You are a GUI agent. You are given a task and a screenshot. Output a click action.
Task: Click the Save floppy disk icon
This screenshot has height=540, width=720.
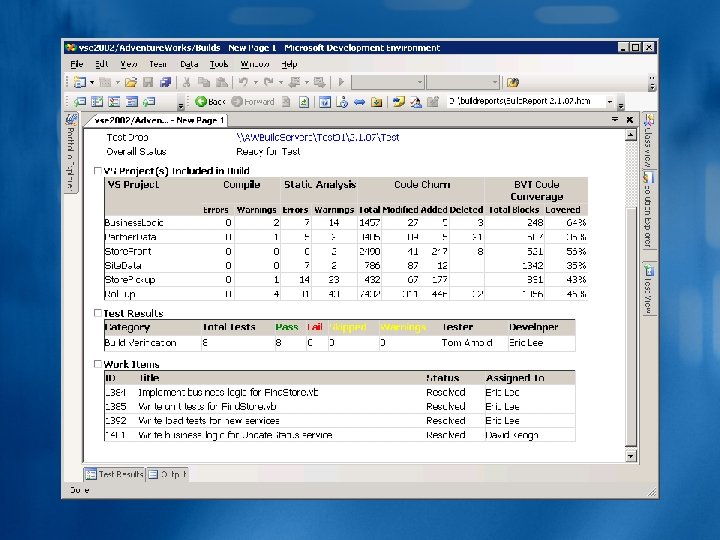pos(148,82)
